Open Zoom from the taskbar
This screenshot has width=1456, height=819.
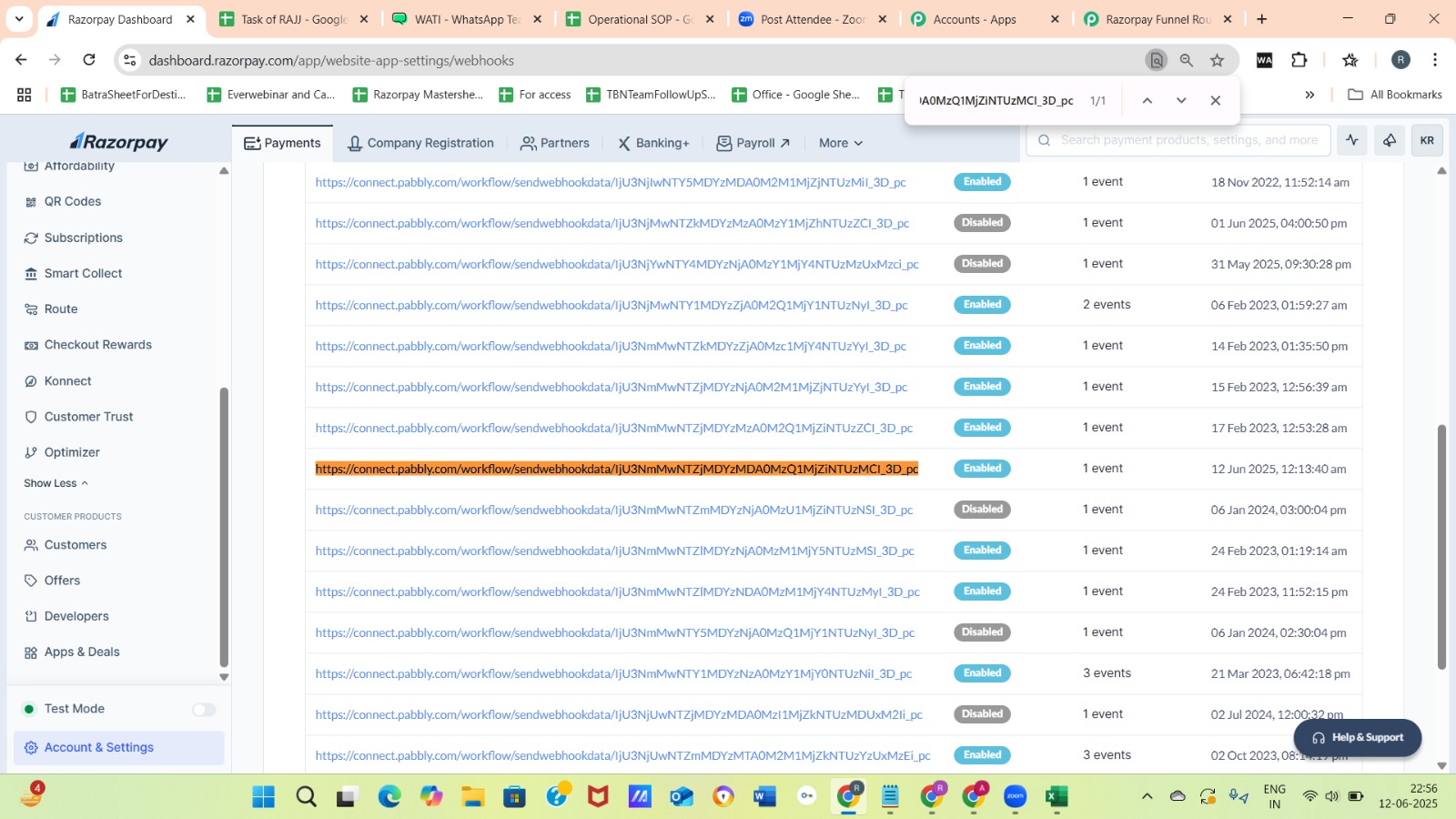[x=1016, y=797]
